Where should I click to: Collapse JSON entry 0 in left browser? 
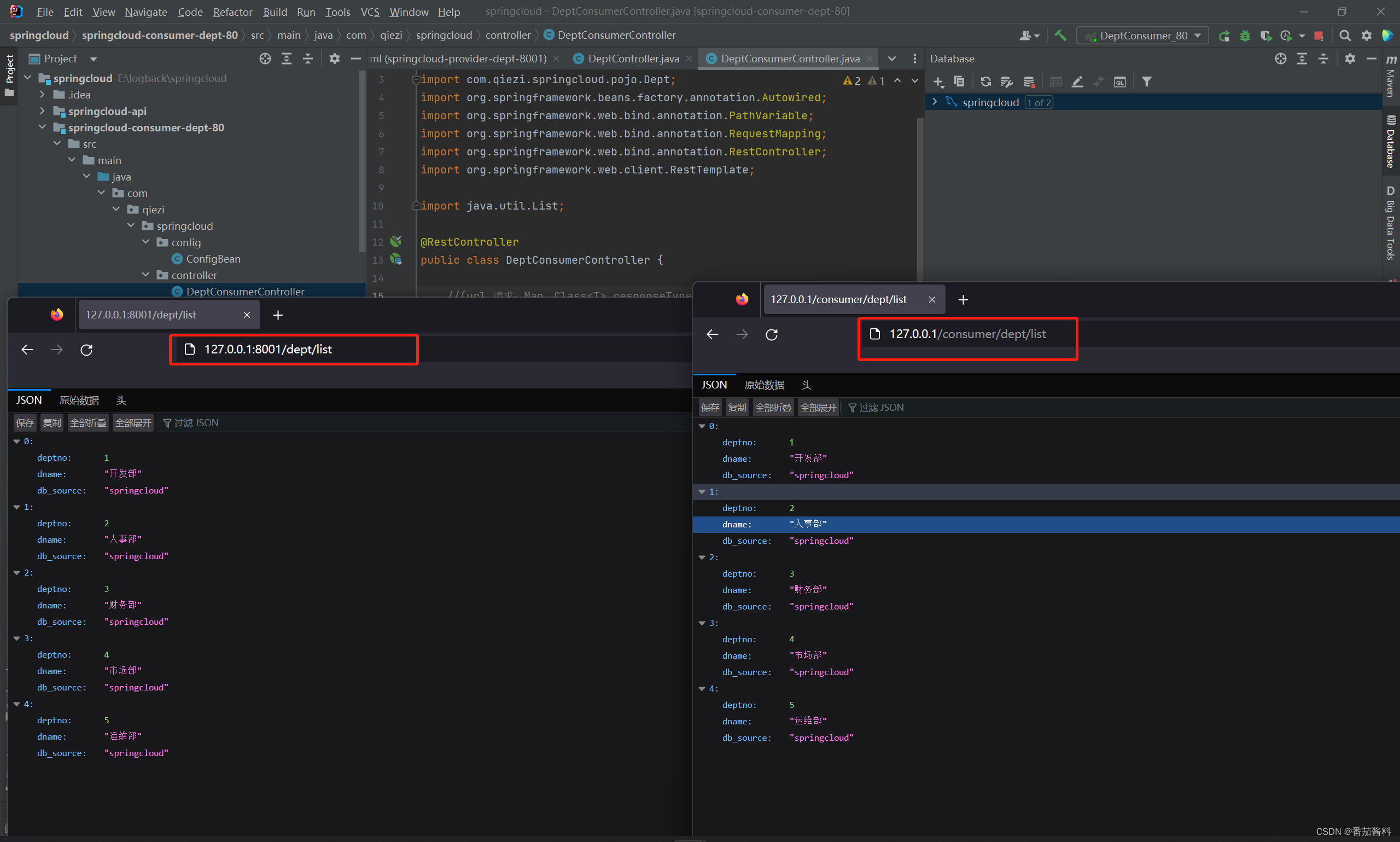tap(17, 442)
